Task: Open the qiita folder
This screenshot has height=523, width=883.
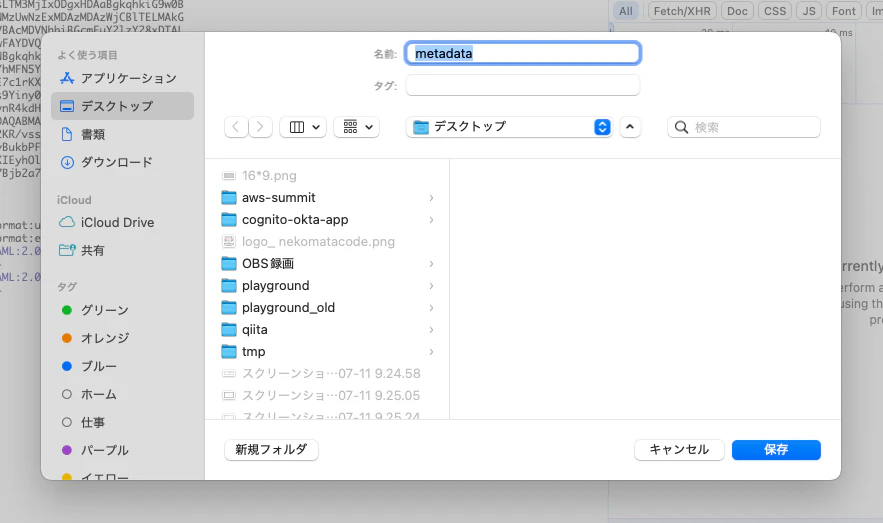Action: point(328,329)
